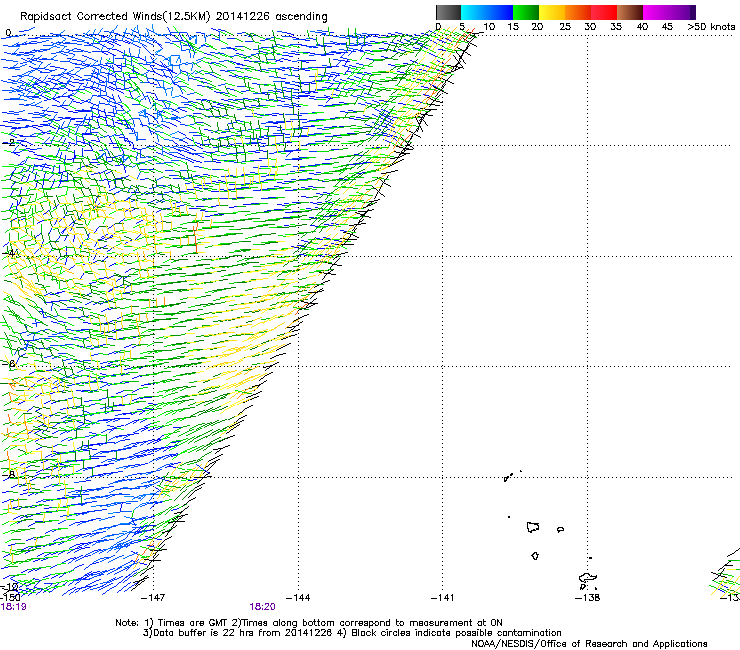Viewport: 740px width, 650px height.
Task: Click the legend scale label '30'
Action: coord(590,27)
